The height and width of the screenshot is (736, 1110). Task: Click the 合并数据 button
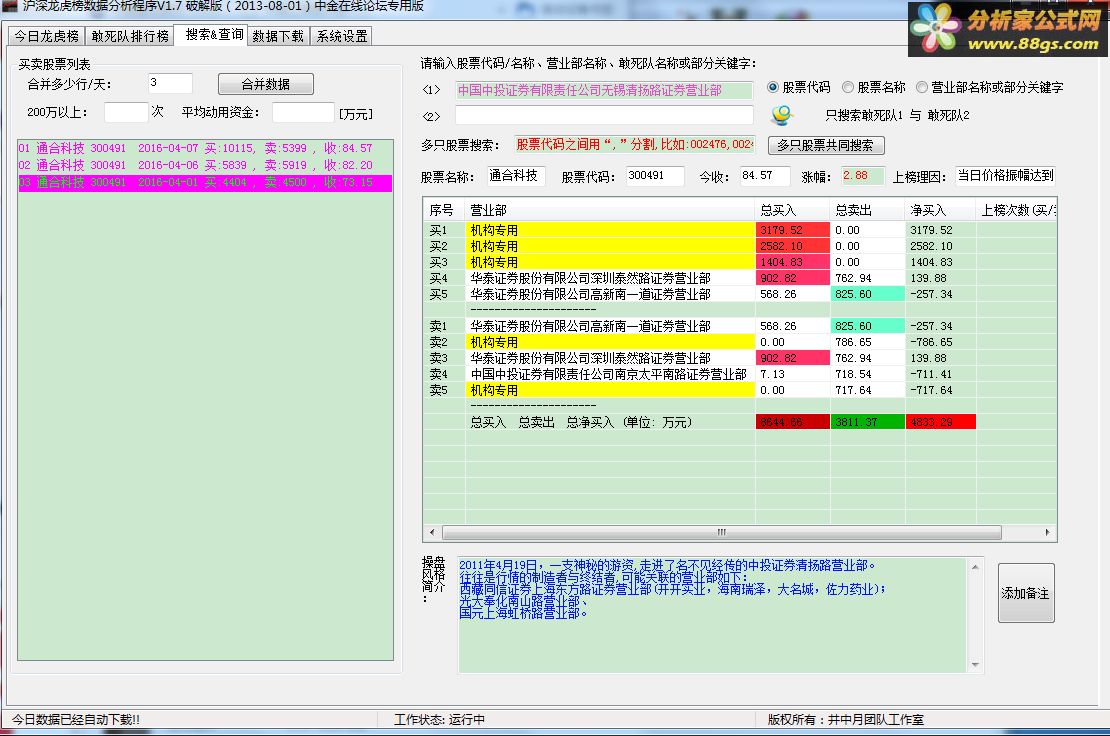(x=265, y=84)
